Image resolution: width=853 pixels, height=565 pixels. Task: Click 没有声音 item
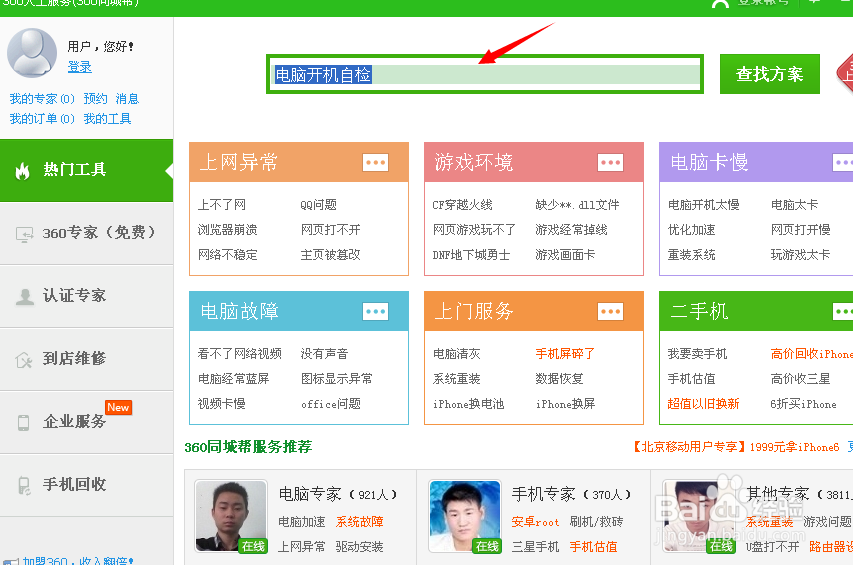[x=324, y=354]
